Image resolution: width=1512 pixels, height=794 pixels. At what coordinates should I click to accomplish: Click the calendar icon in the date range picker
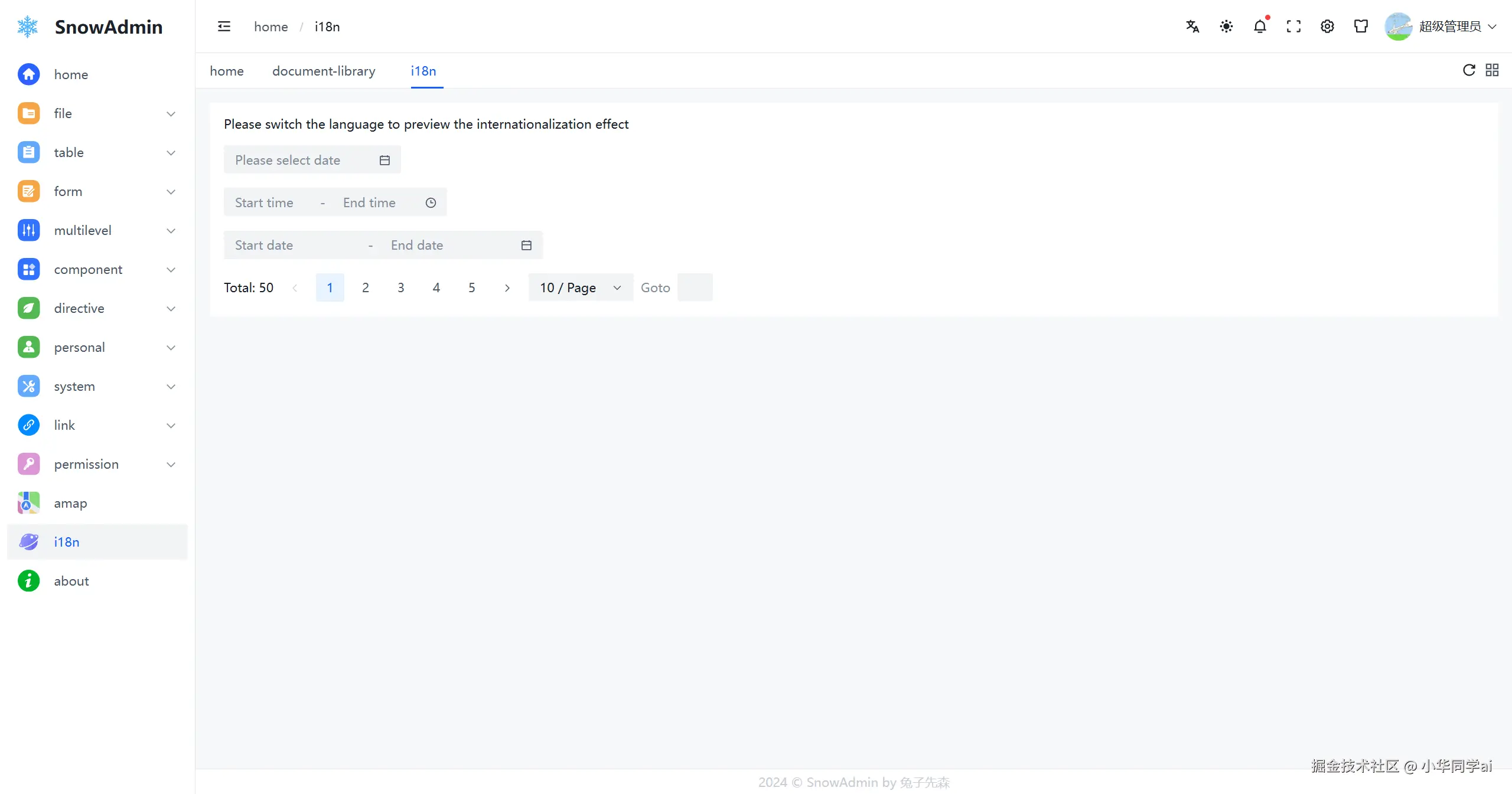click(x=526, y=245)
